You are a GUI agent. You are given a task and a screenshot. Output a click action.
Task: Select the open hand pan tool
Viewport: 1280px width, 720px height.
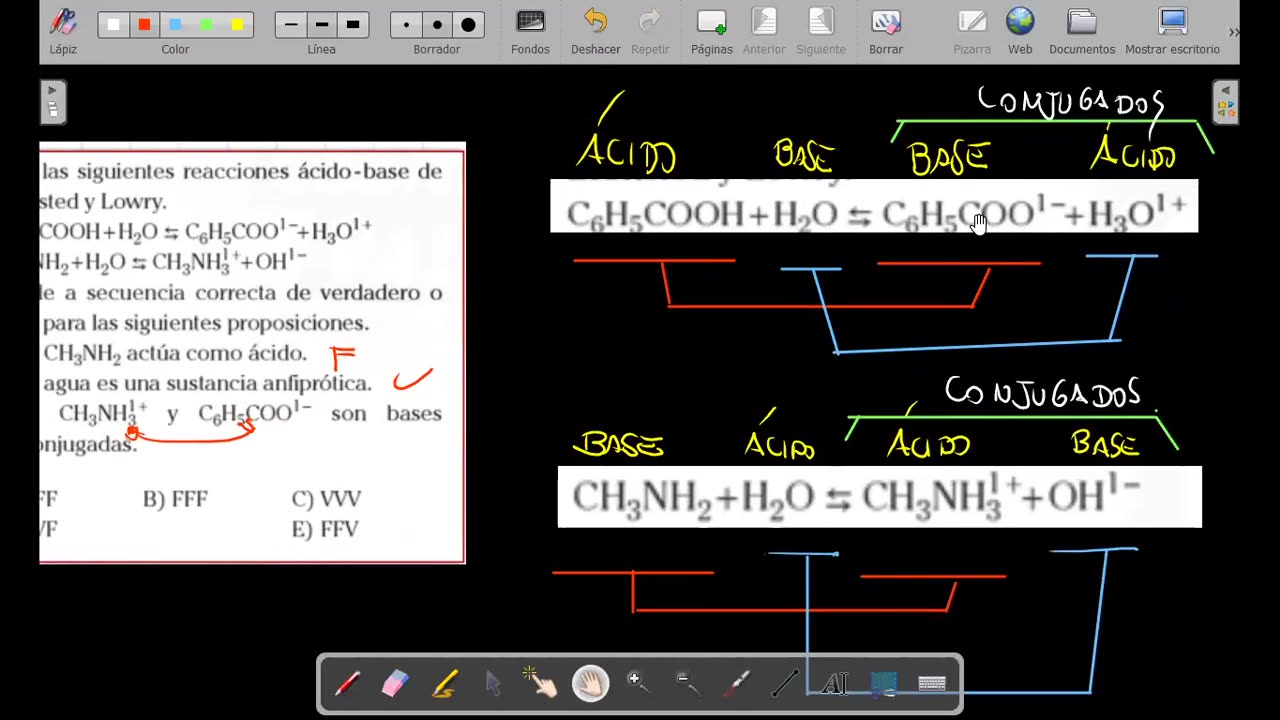point(590,684)
